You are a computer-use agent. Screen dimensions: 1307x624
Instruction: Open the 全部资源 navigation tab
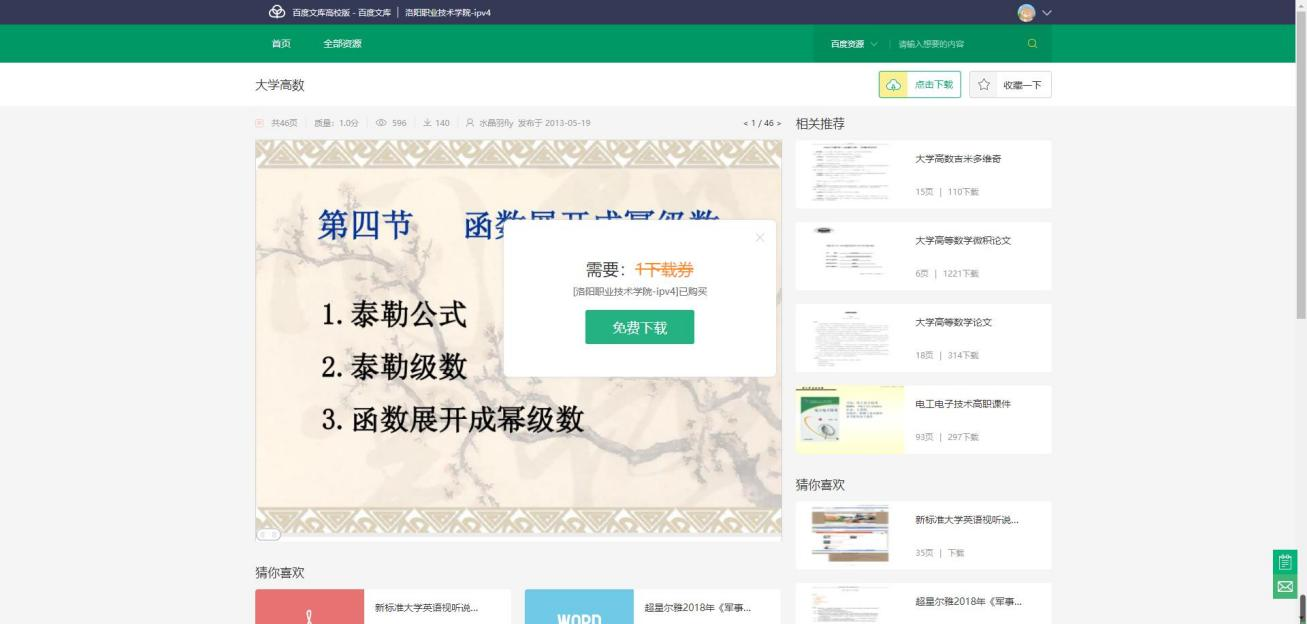(342, 44)
